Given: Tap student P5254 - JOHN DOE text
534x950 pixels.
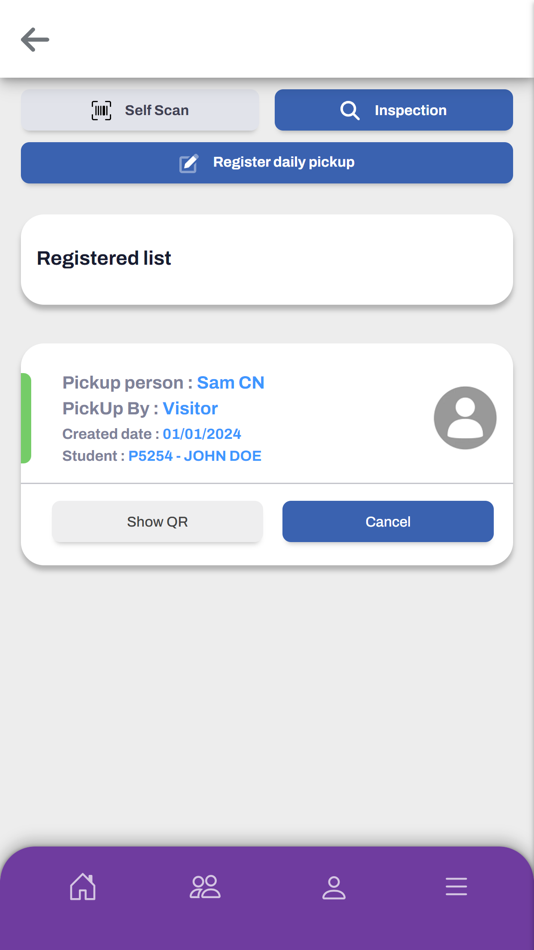Looking at the screenshot, I should click(195, 456).
